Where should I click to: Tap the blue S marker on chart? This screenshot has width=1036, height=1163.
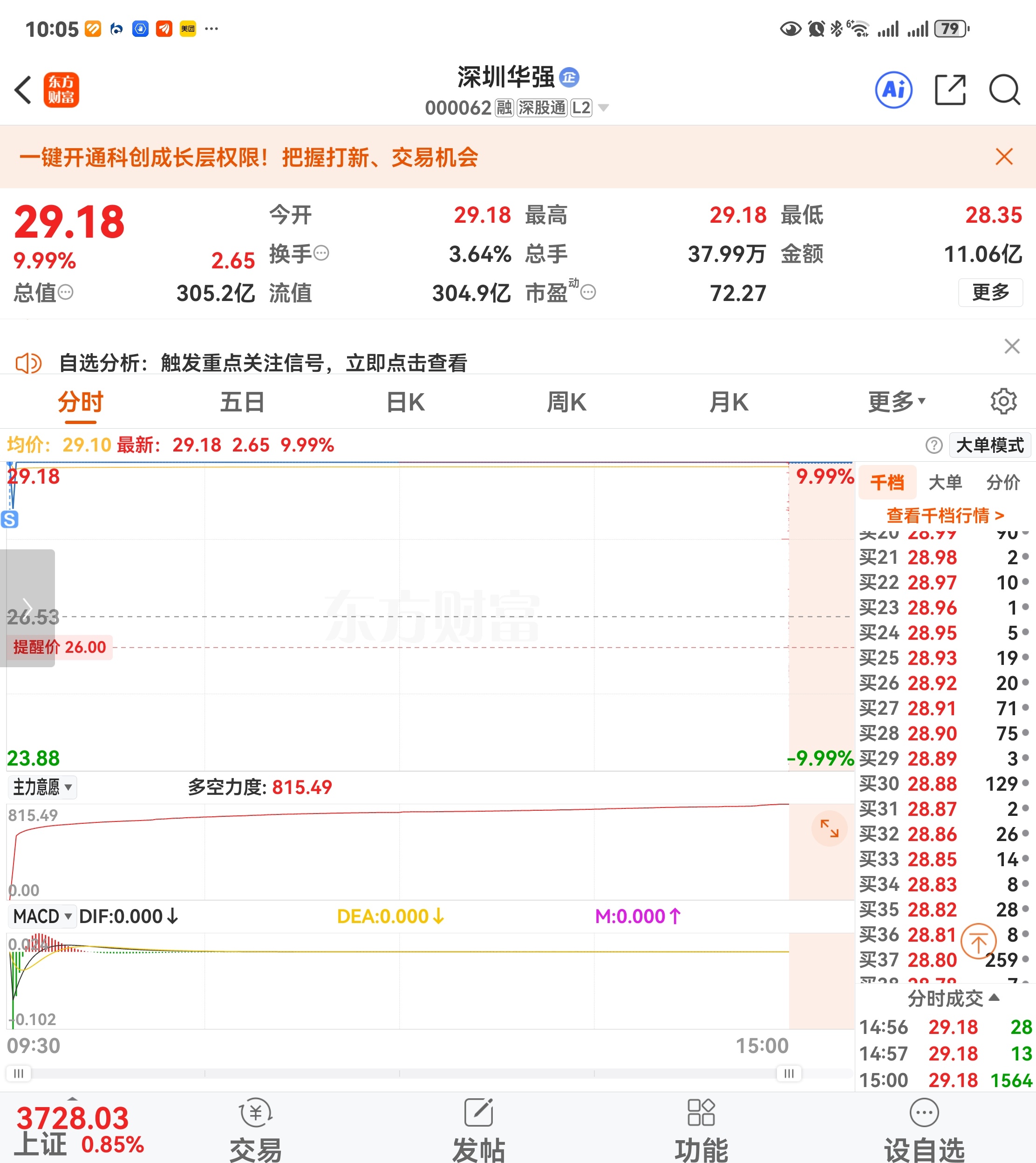[x=10, y=519]
